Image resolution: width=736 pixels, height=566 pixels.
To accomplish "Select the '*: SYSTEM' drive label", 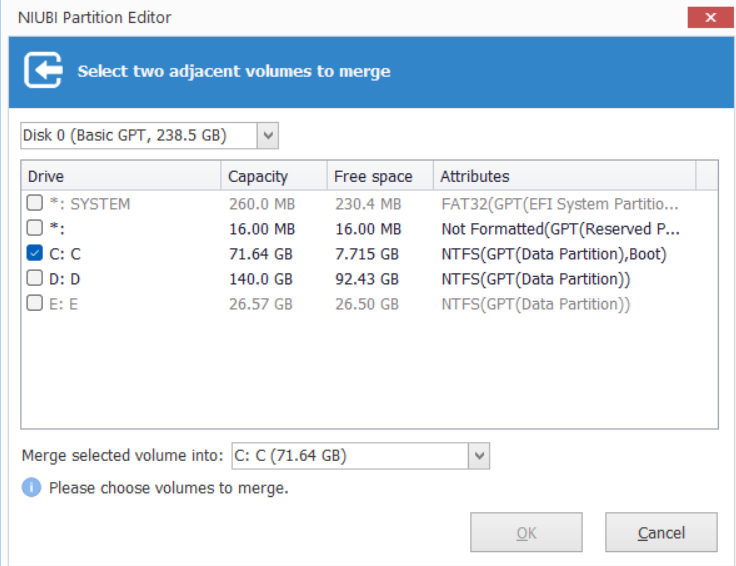I will 90,204.
